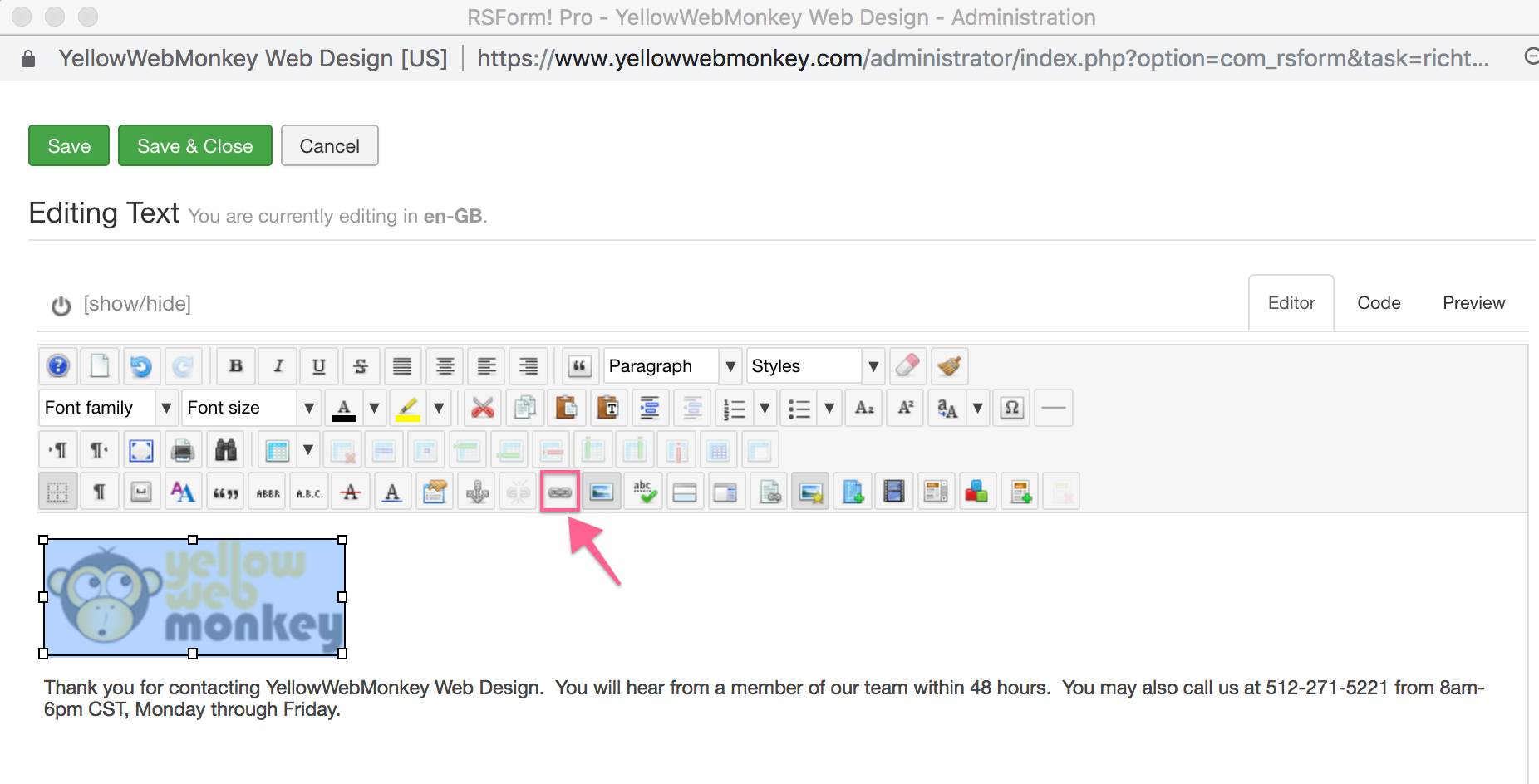Cut the selection with scissors icon
Viewport: 1539px width, 784px height.
point(483,408)
